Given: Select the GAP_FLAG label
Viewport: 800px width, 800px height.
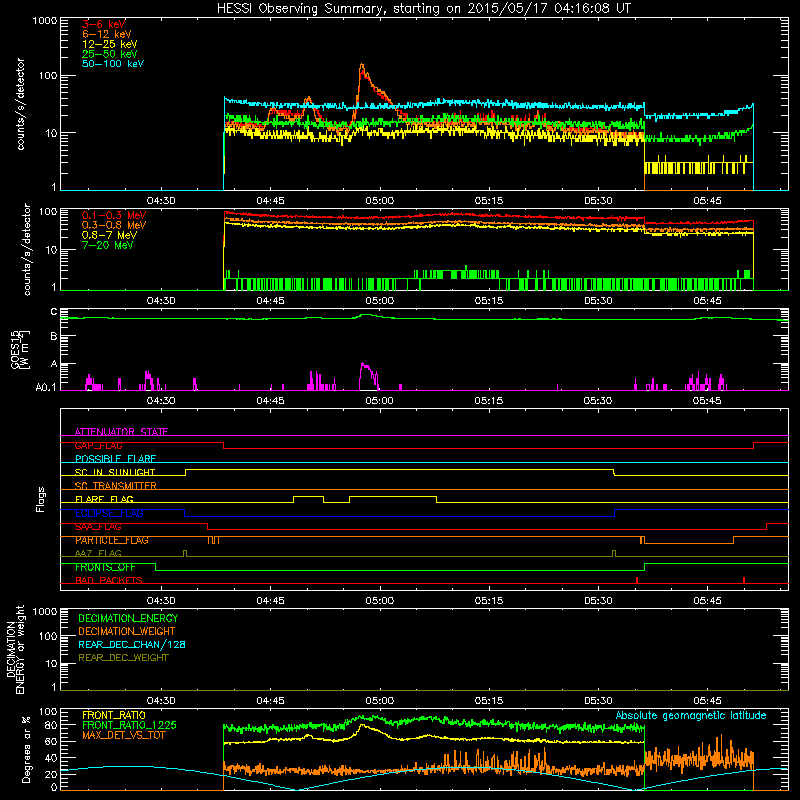Looking at the screenshot, I should (98, 445).
